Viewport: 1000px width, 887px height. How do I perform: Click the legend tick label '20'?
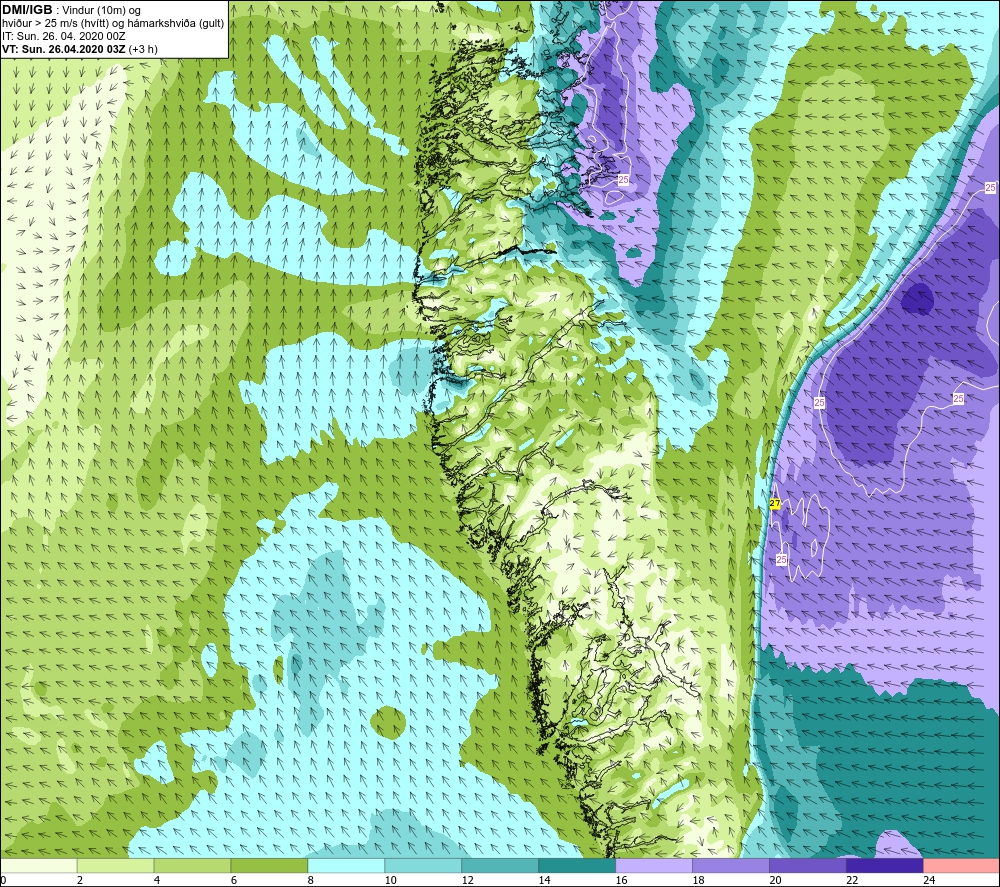(x=775, y=880)
